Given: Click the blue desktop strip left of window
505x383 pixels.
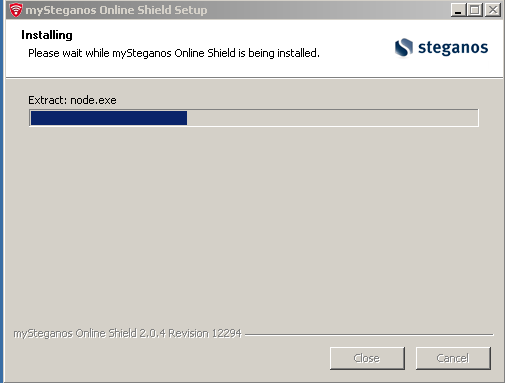Looking at the screenshot, I should [x=2, y=191].
